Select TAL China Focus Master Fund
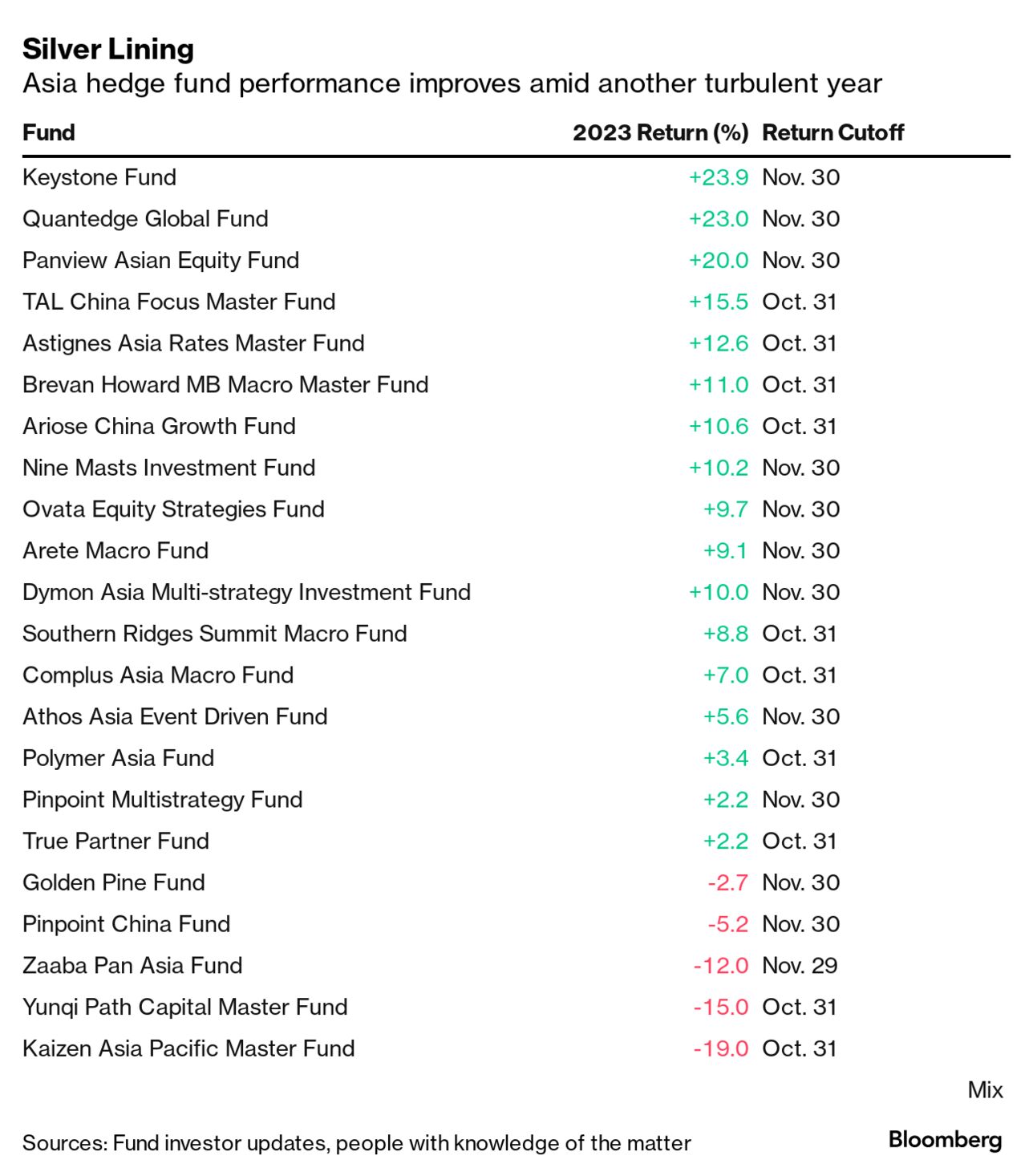 (x=179, y=302)
